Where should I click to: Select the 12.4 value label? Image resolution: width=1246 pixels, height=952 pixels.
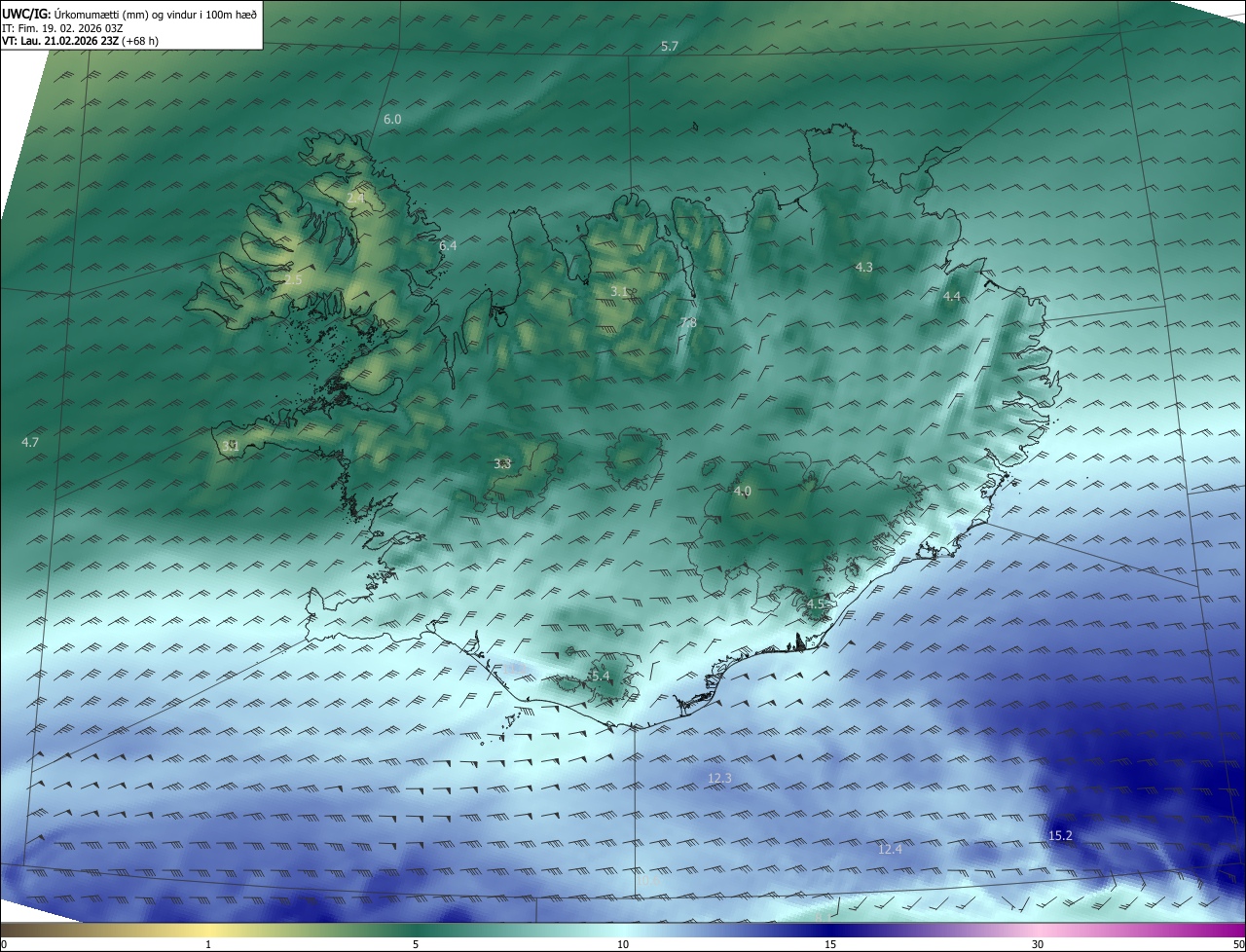click(890, 849)
